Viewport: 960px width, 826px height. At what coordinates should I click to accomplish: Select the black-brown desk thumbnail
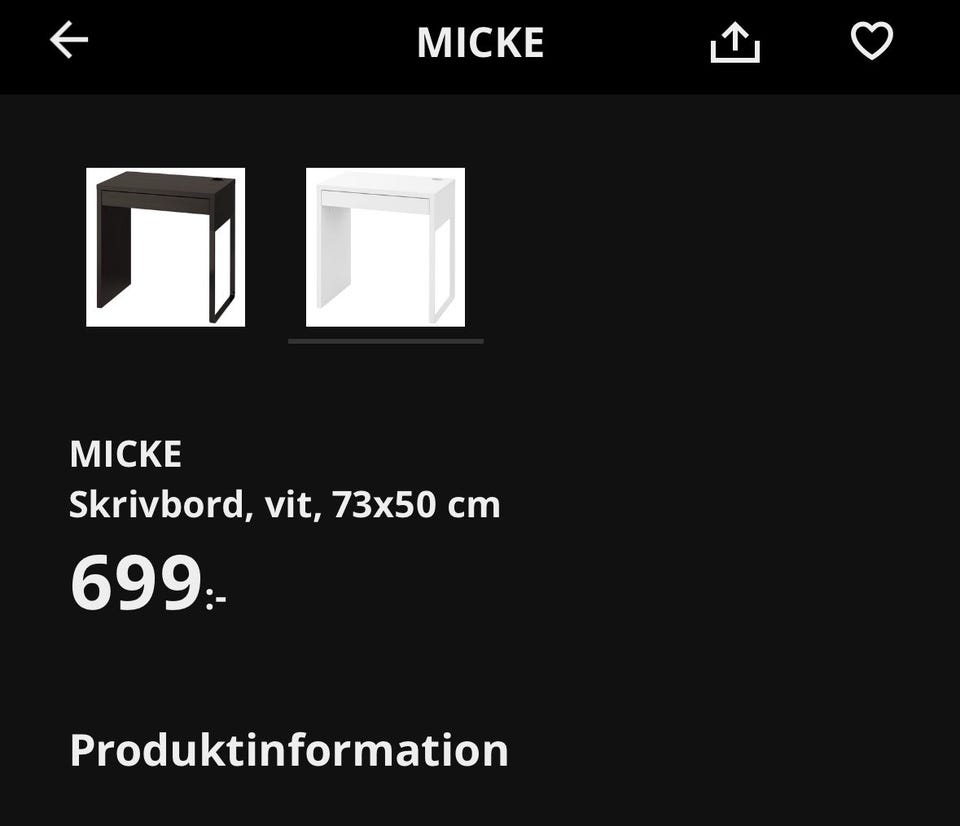click(165, 247)
